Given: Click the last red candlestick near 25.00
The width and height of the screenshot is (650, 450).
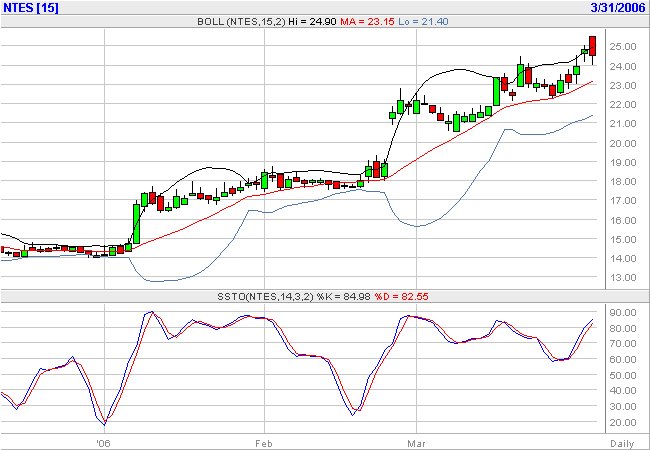Looking at the screenshot, I should [592, 46].
